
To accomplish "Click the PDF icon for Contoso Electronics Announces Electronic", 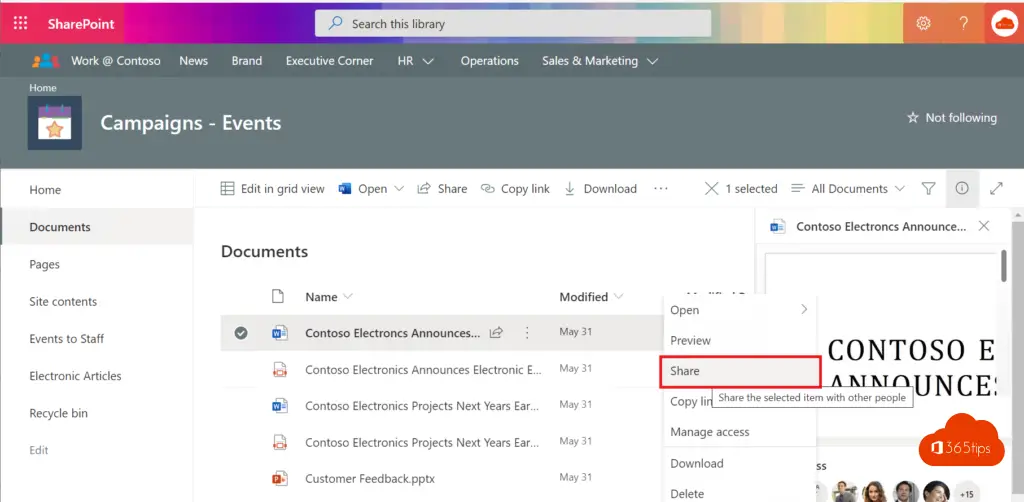I will tap(280, 370).
